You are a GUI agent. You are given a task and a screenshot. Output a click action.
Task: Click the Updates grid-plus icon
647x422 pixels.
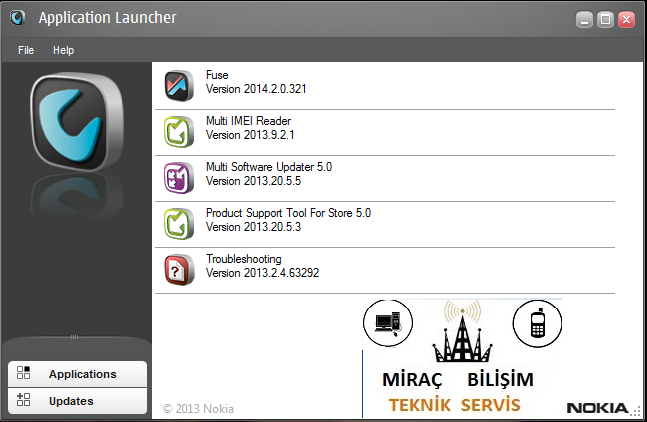[x=24, y=400]
